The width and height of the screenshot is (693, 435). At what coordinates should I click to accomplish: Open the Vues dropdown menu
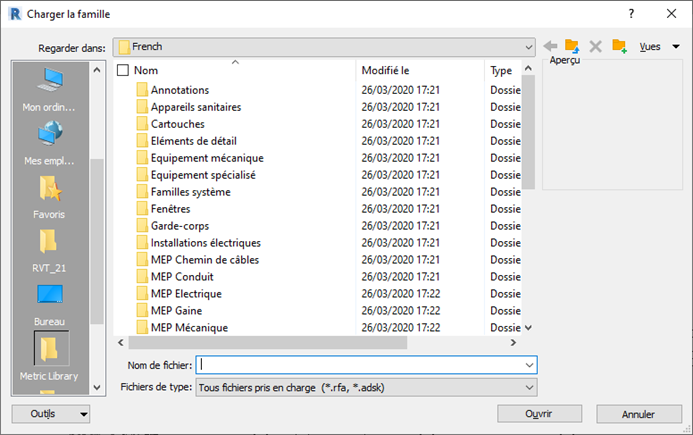(659, 46)
